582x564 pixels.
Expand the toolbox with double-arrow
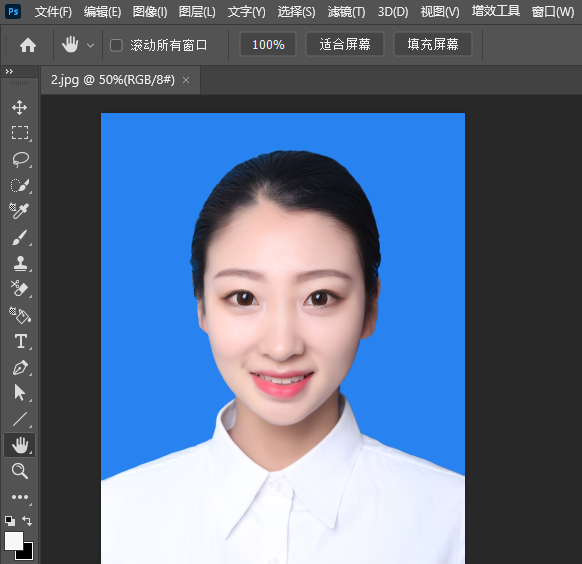[9, 72]
